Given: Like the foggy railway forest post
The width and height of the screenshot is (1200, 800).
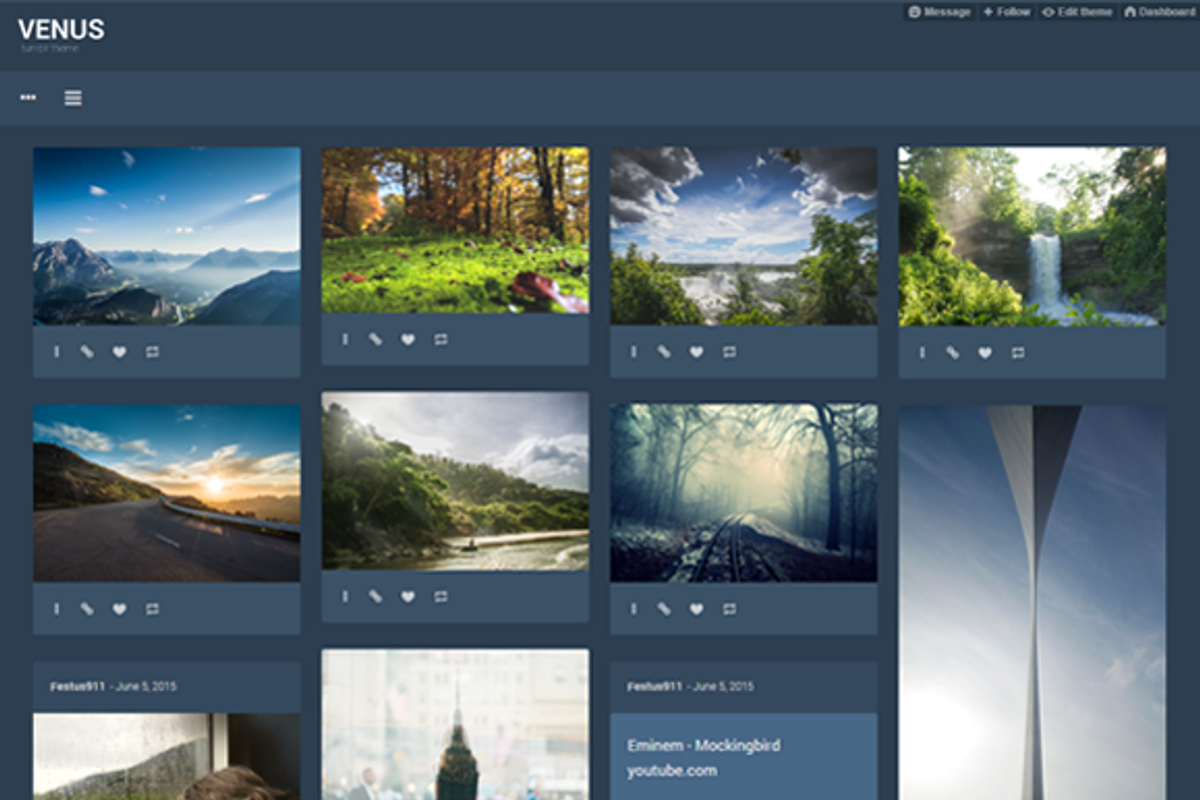Looking at the screenshot, I should click(696, 609).
